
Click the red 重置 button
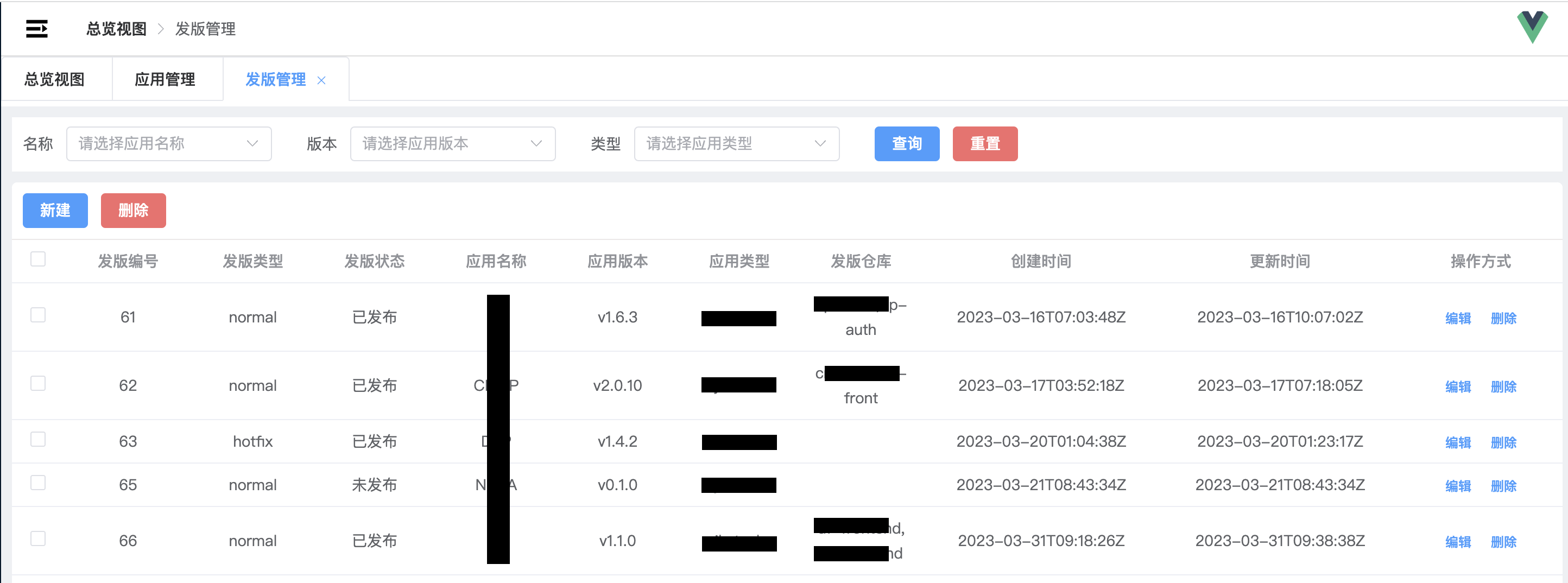985,144
